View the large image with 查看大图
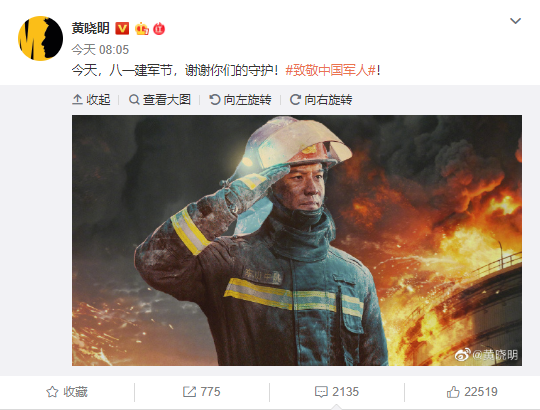The height and width of the screenshot is (410, 540). tap(160, 100)
